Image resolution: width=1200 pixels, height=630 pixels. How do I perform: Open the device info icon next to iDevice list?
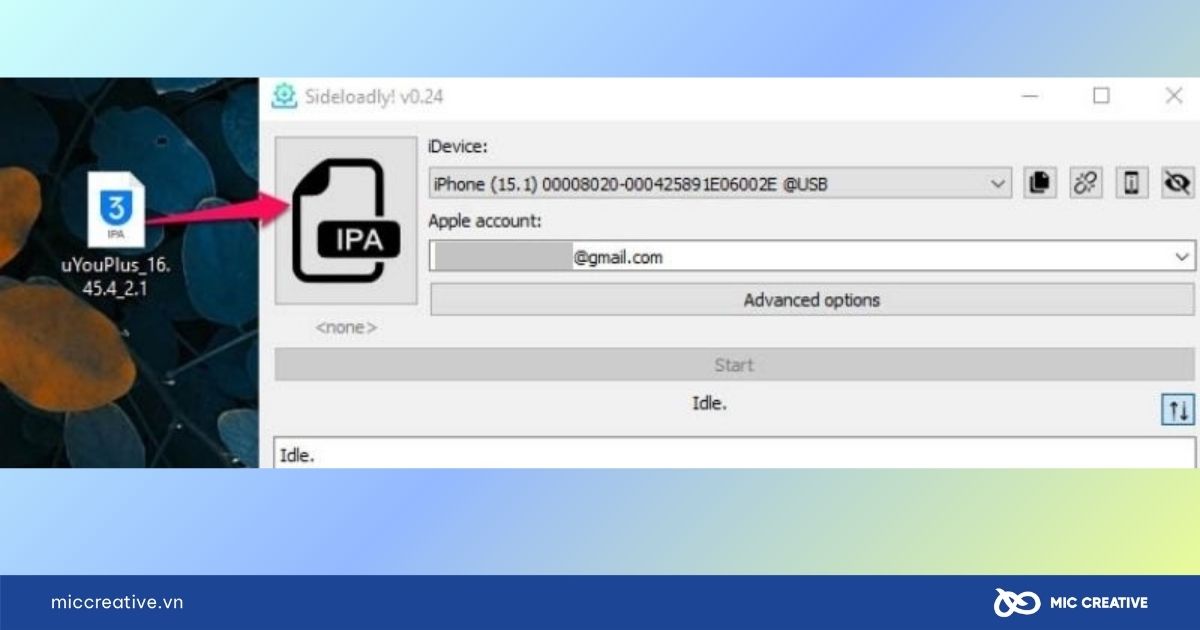pos(1131,182)
